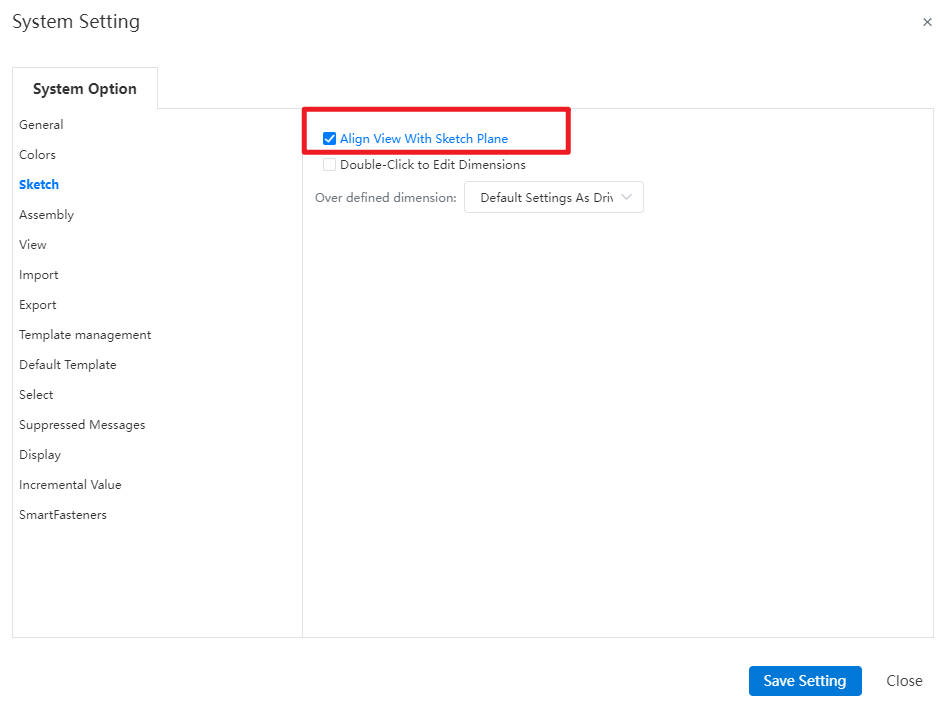946x706 pixels.
Task: Select the System Option tab
Action: (85, 89)
